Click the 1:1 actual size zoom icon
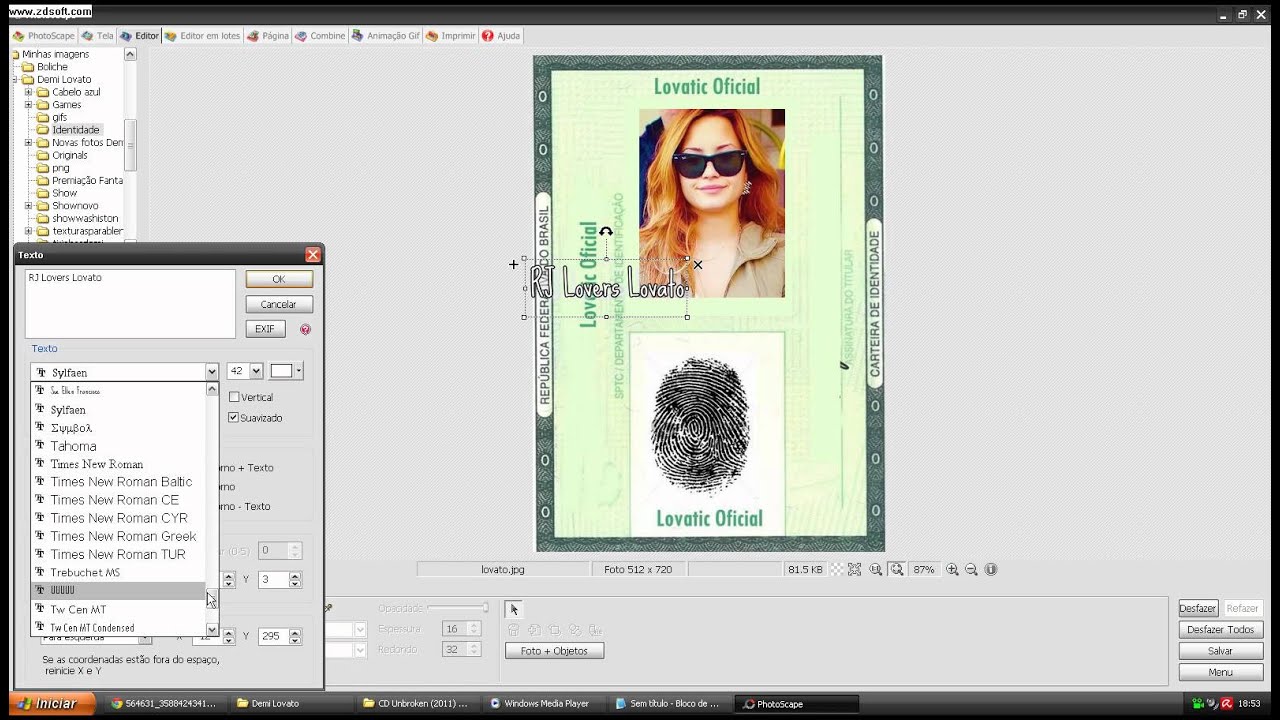The width and height of the screenshot is (1280, 720). tap(876, 569)
